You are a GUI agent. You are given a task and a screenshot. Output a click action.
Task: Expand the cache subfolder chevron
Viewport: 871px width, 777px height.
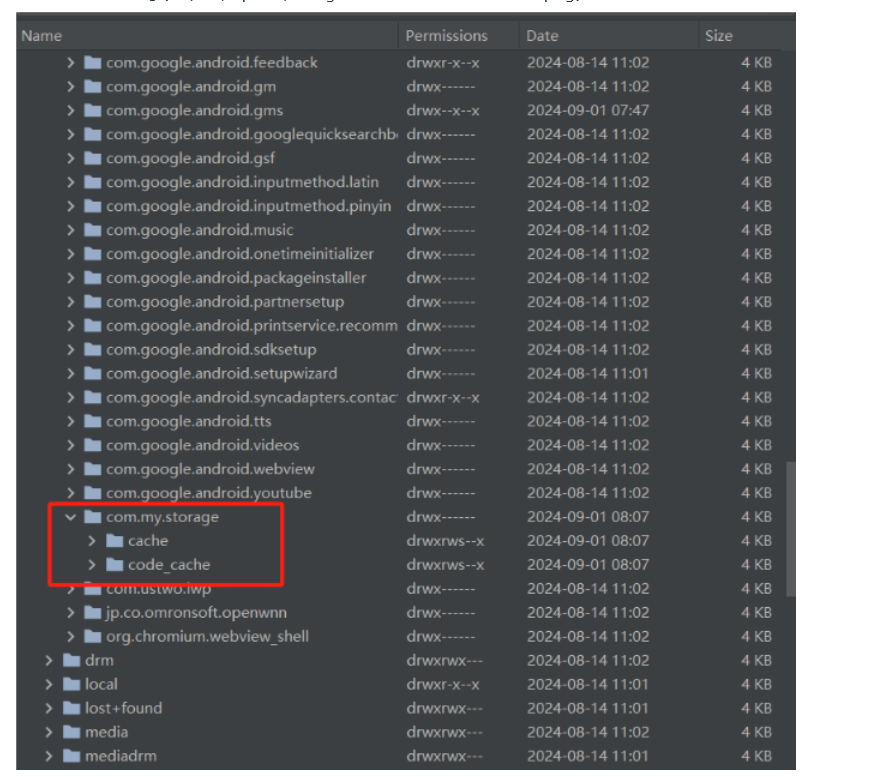pyautogui.click(x=92, y=541)
